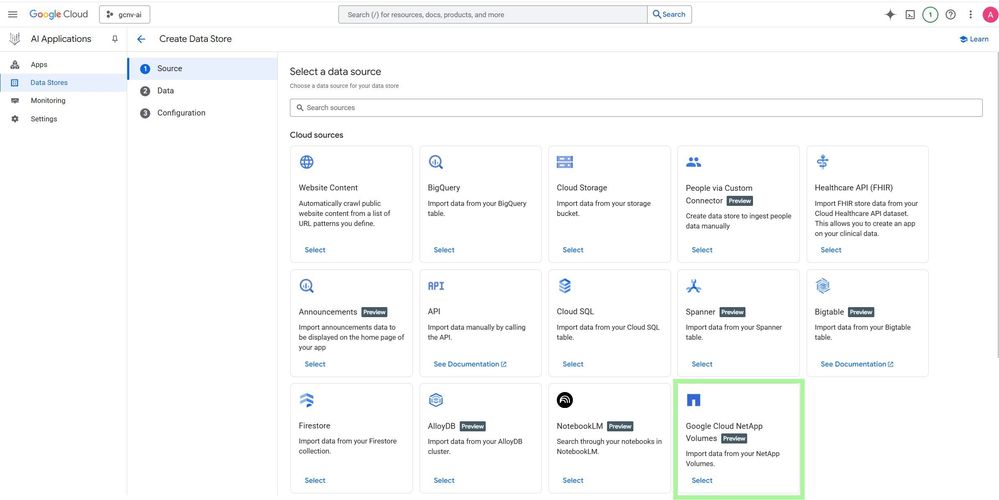Click the Gemini sparkle icon

tap(890, 14)
